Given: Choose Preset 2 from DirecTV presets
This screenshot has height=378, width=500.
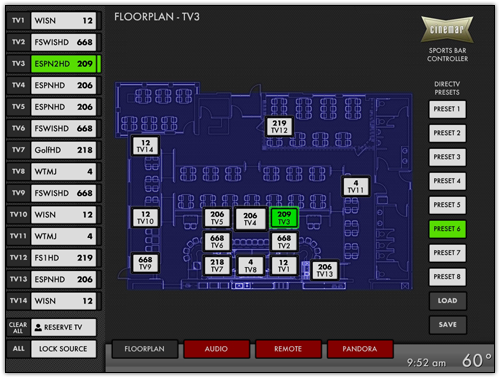Looking at the screenshot, I should click(x=447, y=133).
